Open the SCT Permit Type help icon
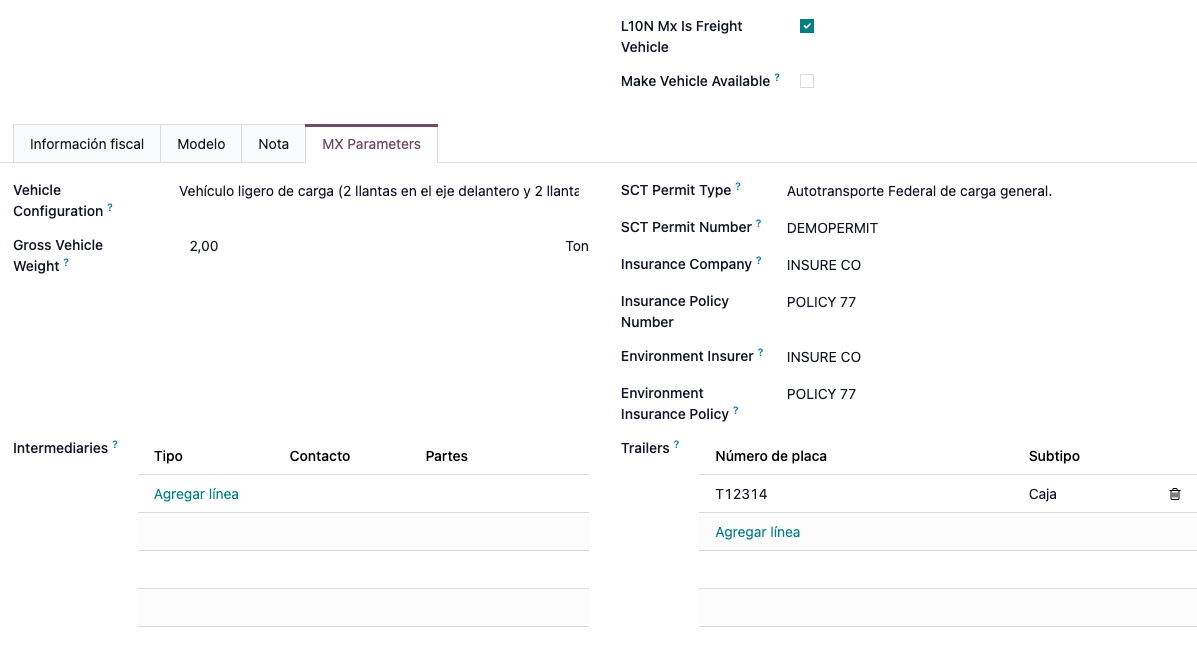The width and height of the screenshot is (1197, 660). (739, 184)
